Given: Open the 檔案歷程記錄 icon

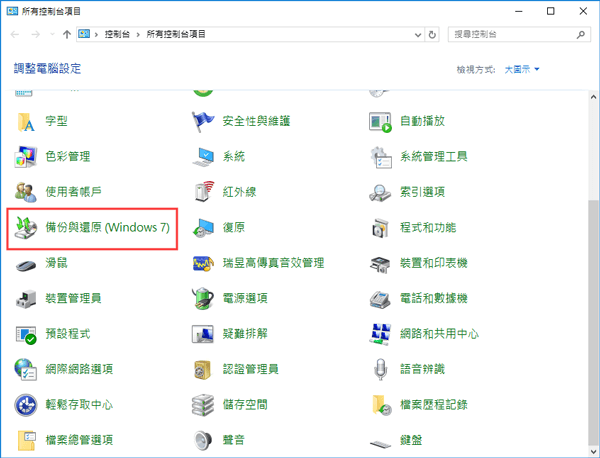Looking at the screenshot, I should pyautogui.click(x=380, y=405).
